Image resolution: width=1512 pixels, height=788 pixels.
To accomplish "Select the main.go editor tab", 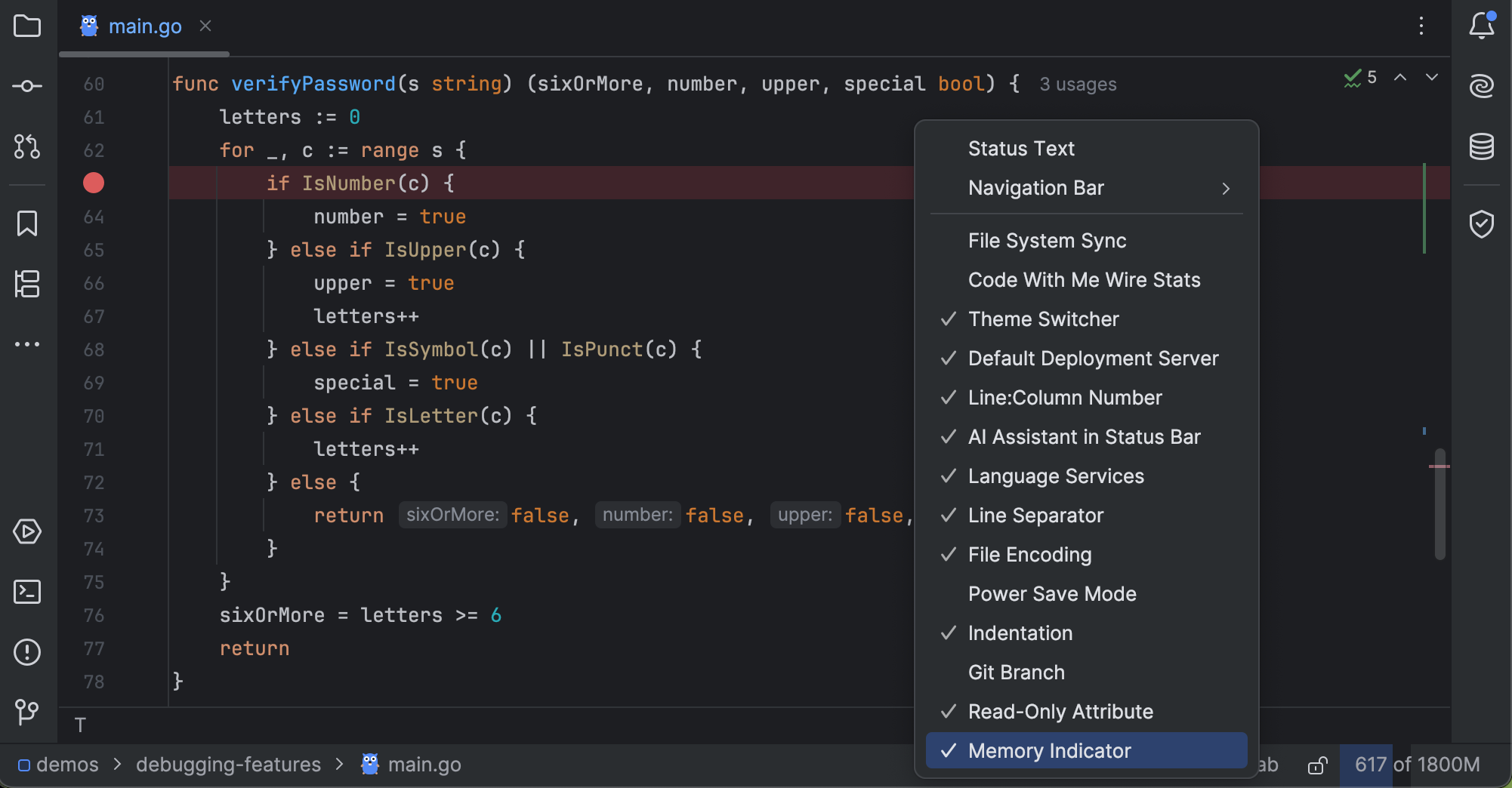I will click(x=144, y=26).
